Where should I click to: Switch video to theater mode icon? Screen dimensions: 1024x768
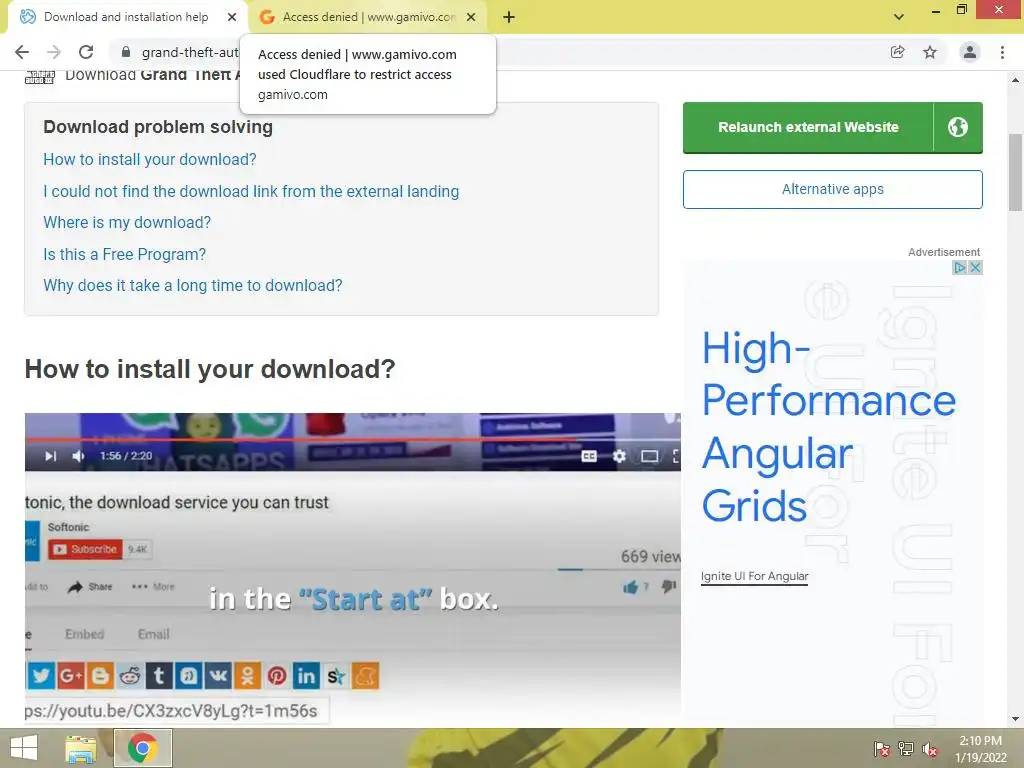649,456
